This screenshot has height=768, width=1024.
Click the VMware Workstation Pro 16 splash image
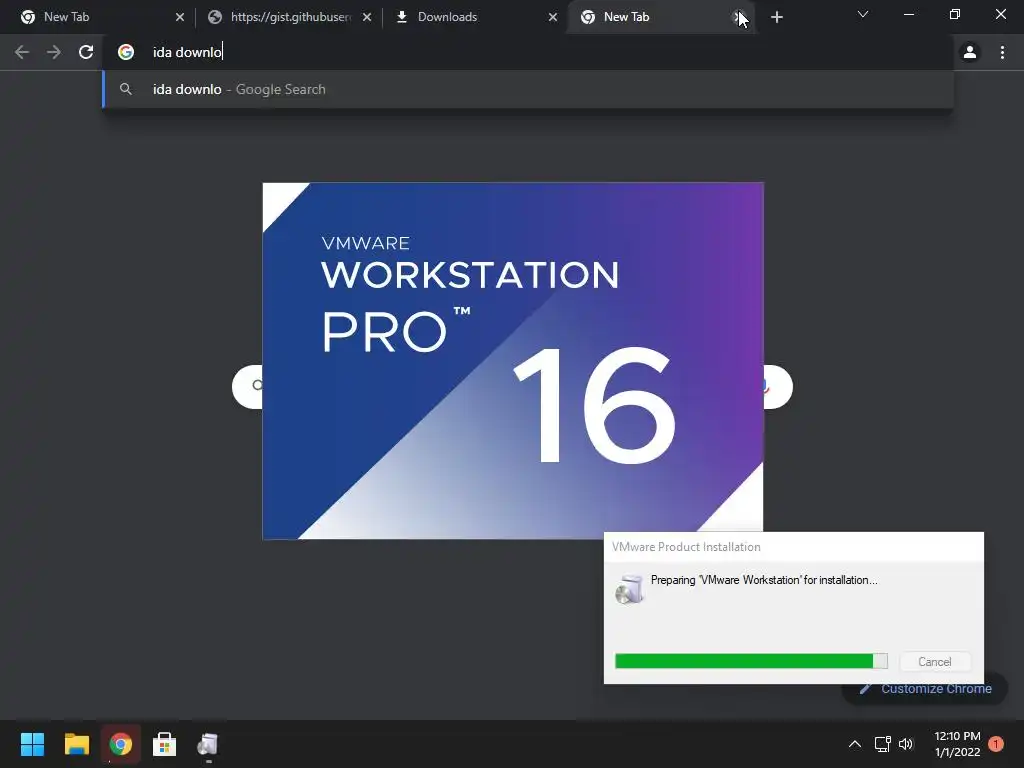pyautogui.click(x=513, y=361)
